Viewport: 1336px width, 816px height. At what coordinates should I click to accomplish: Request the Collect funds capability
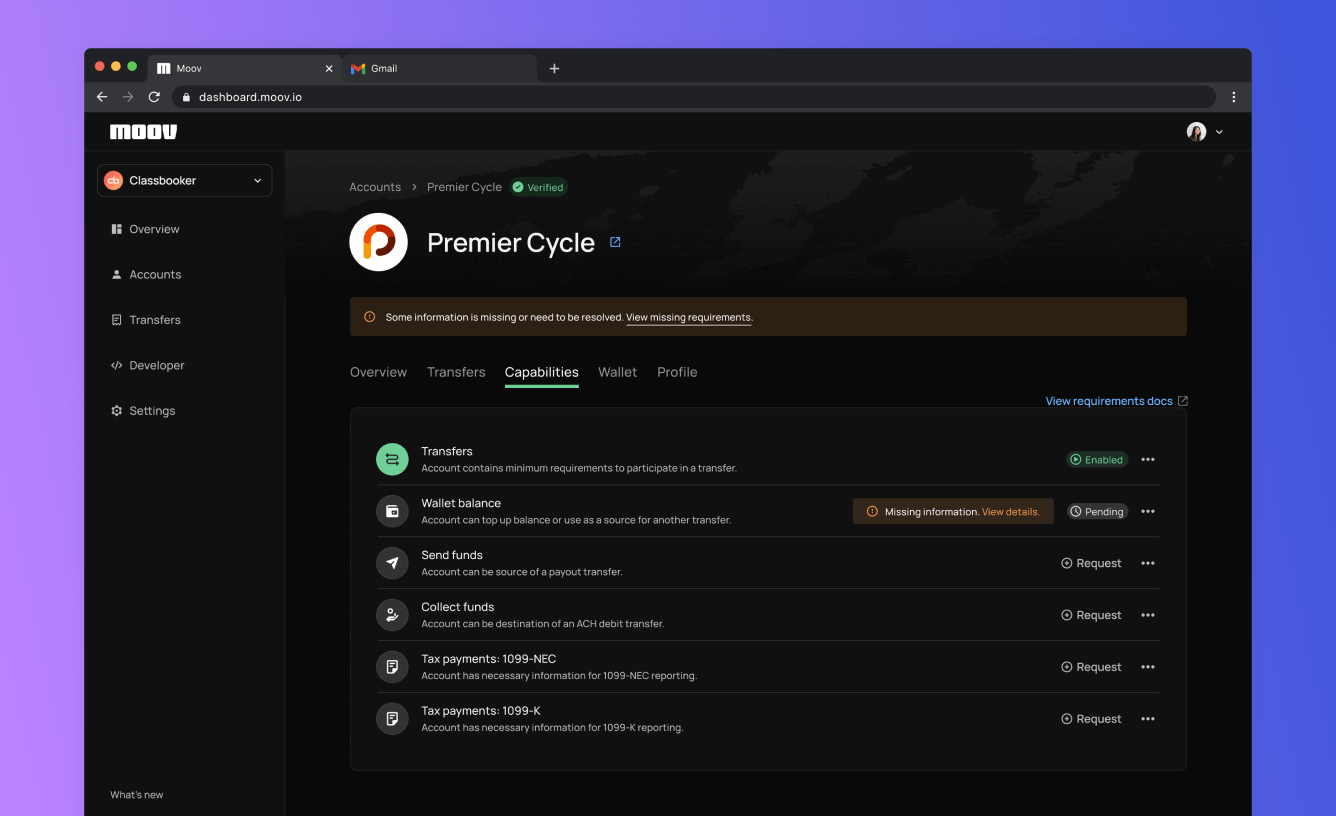1091,615
